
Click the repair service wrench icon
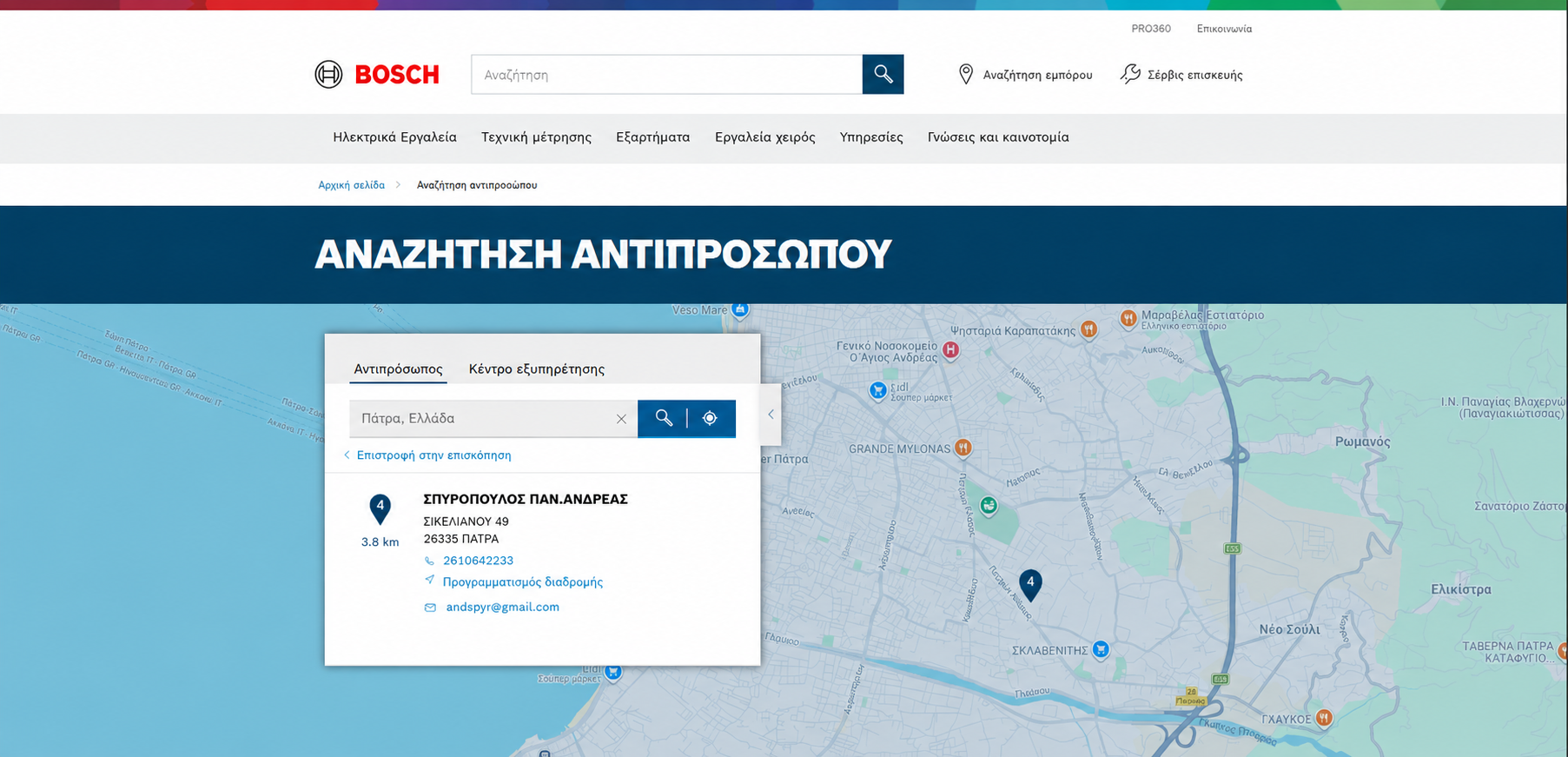tap(1130, 75)
